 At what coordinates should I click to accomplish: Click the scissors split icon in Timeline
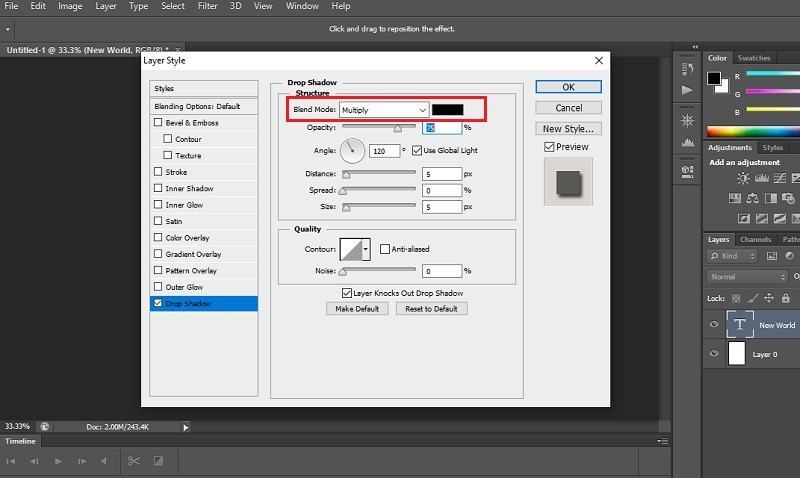click(134, 461)
